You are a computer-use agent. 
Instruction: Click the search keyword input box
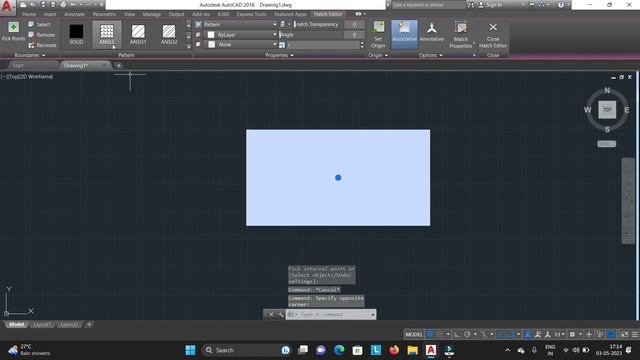428,5
